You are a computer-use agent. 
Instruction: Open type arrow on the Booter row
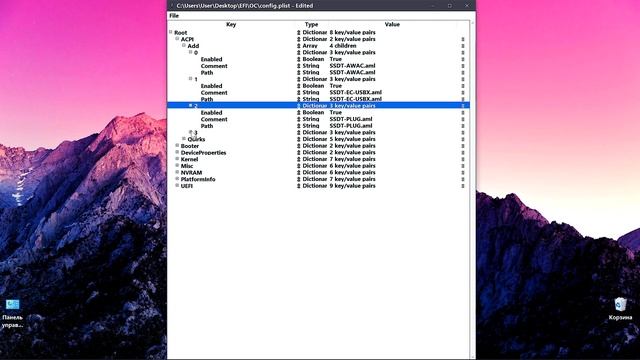pos(299,146)
